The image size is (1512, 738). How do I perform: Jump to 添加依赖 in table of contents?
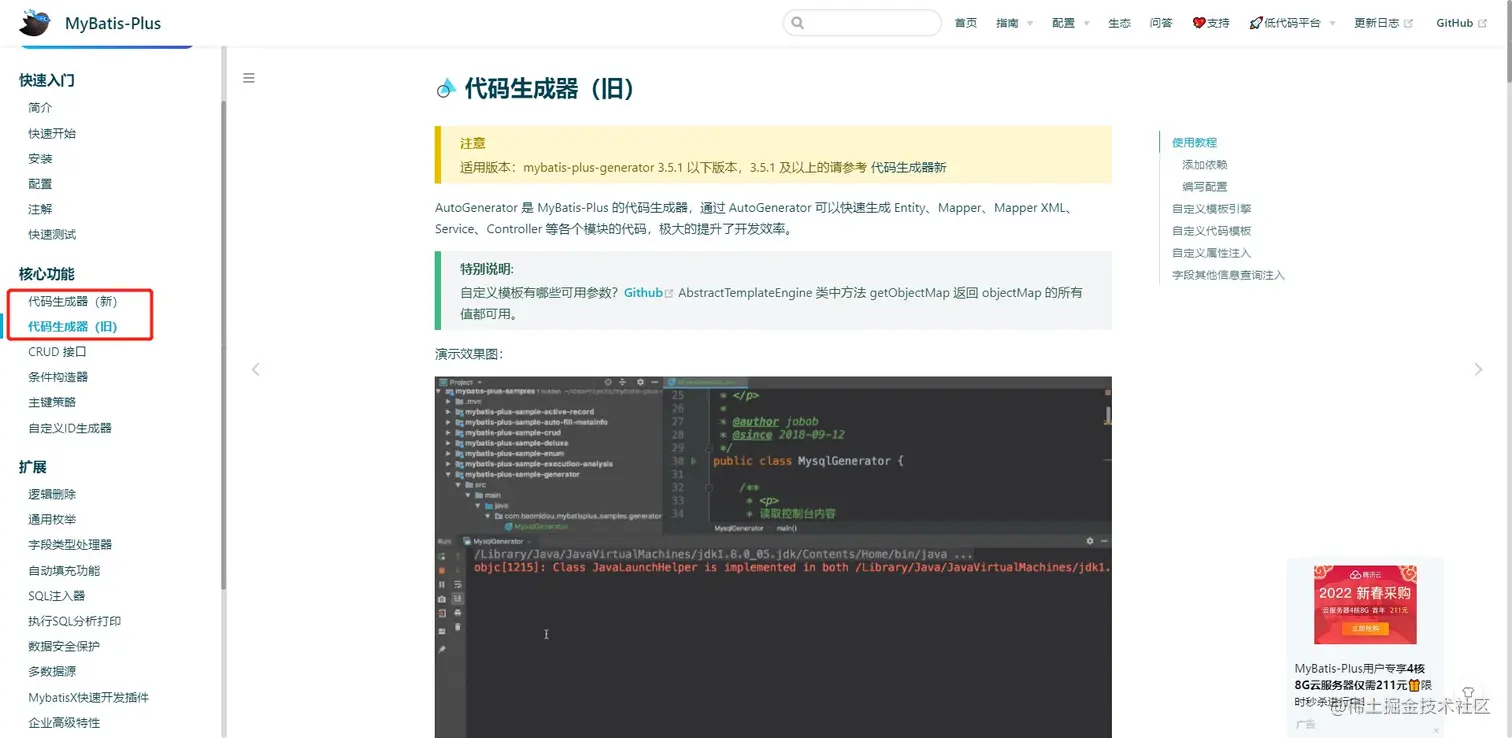(1205, 165)
